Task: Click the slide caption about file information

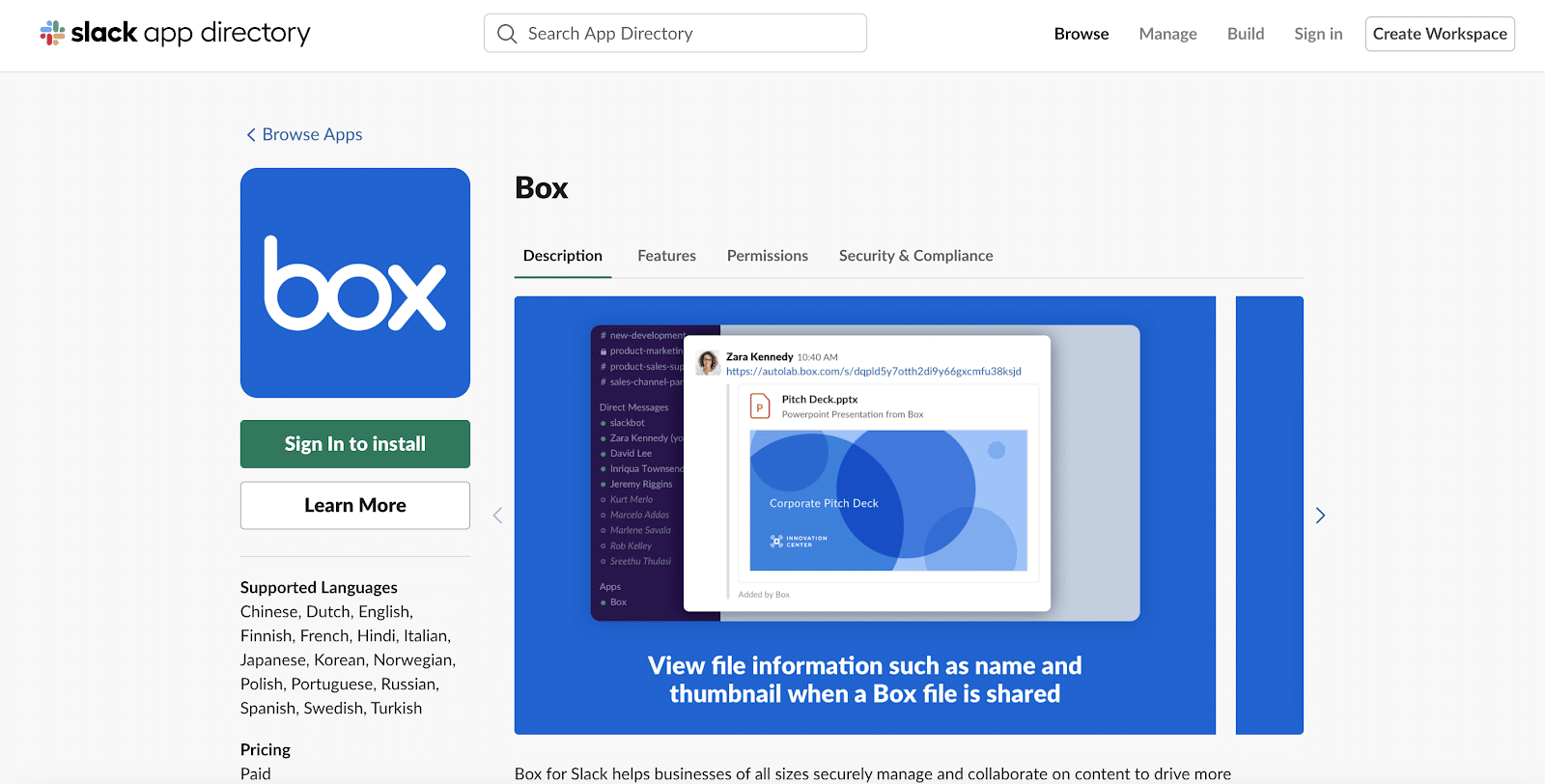Action: tap(865, 680)
